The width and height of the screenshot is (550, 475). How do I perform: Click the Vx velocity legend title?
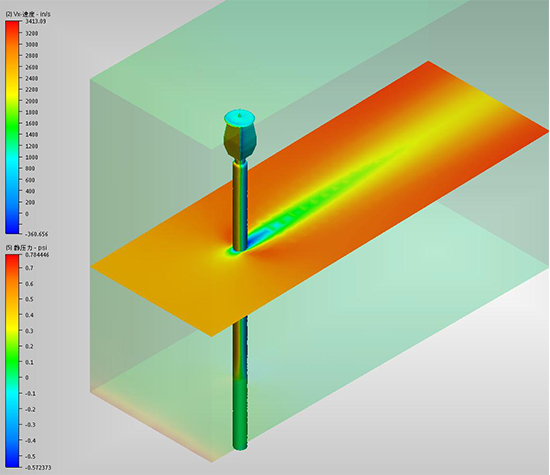coord(28,14)
